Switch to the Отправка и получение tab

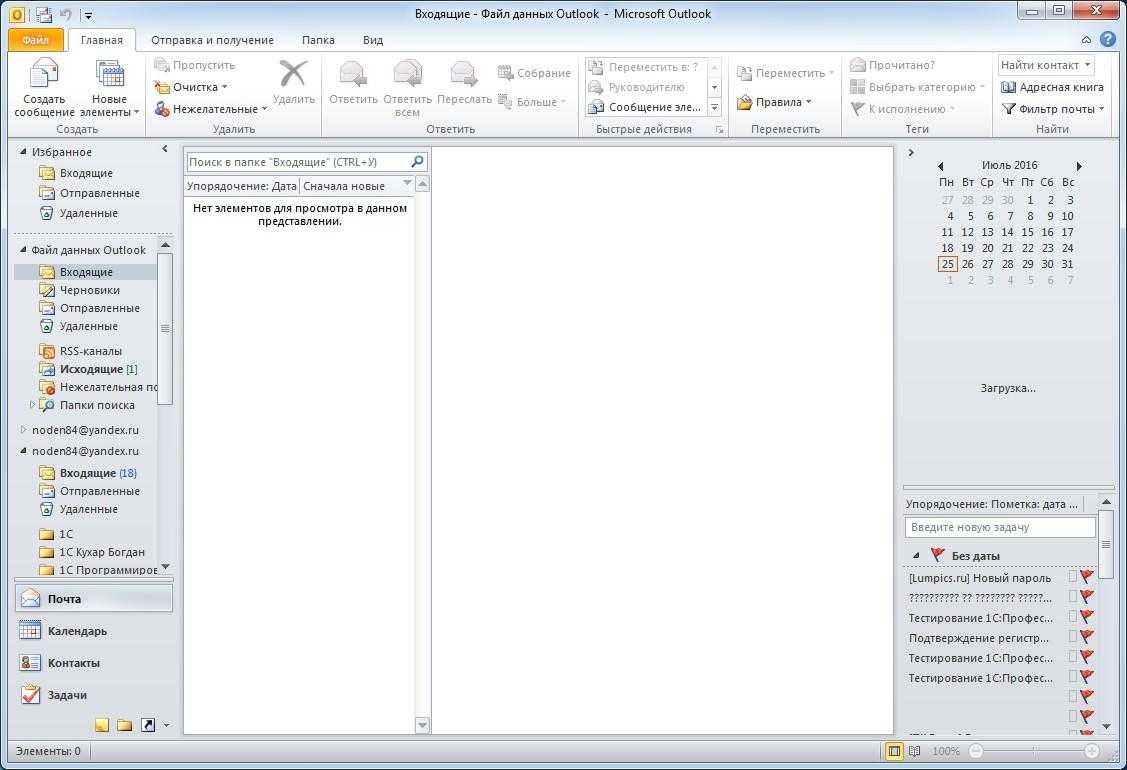[212, 40]
